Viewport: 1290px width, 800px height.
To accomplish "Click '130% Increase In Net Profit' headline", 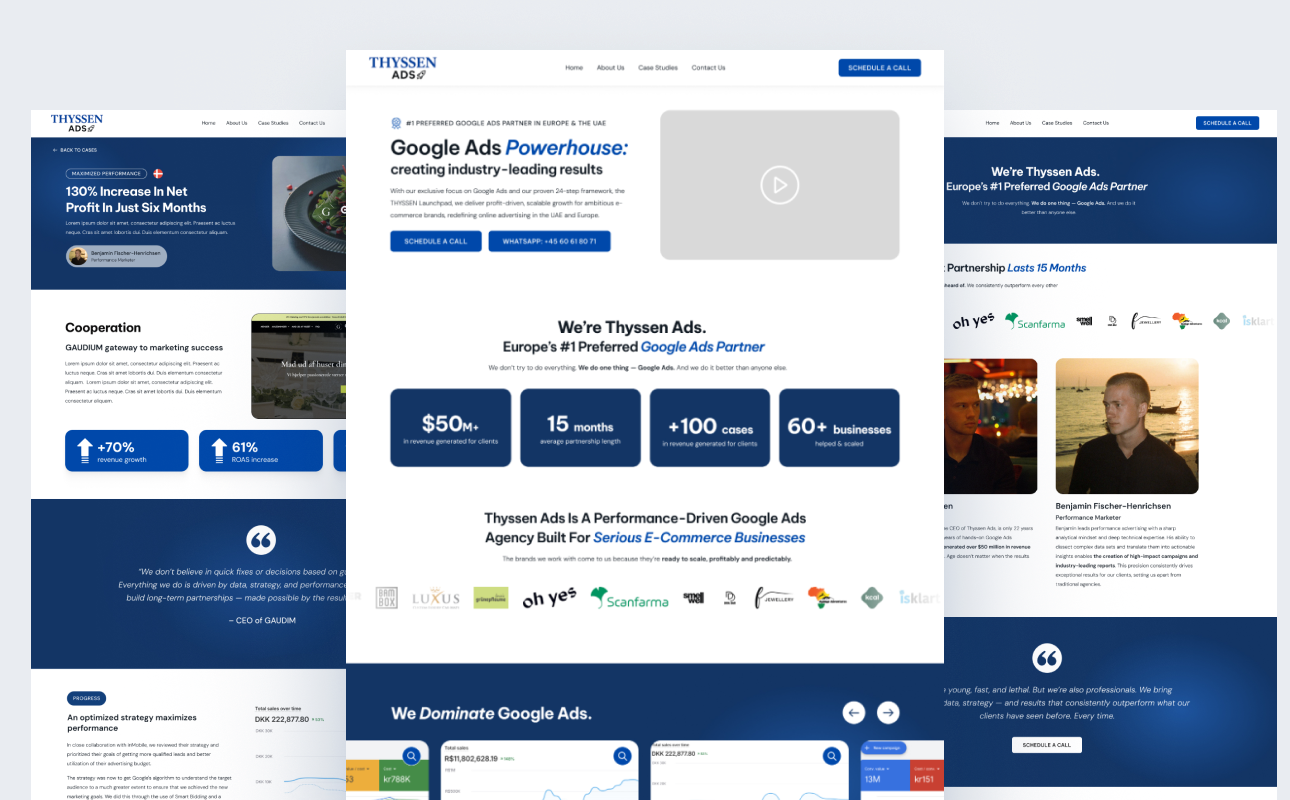I will (x=136, y=199).
